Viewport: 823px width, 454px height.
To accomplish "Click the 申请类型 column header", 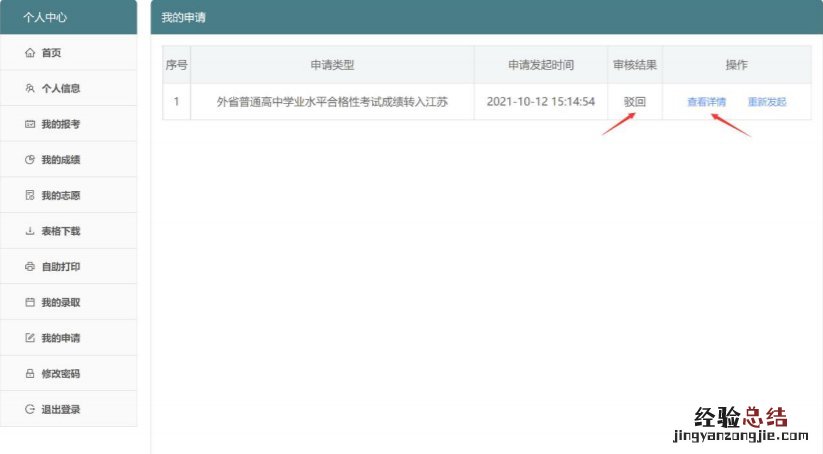I will tap(332, 65).
